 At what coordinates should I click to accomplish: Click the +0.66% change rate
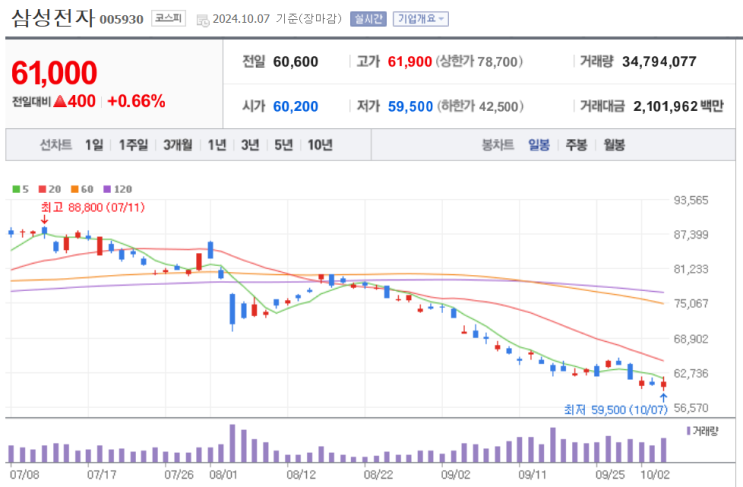[136, 101]
